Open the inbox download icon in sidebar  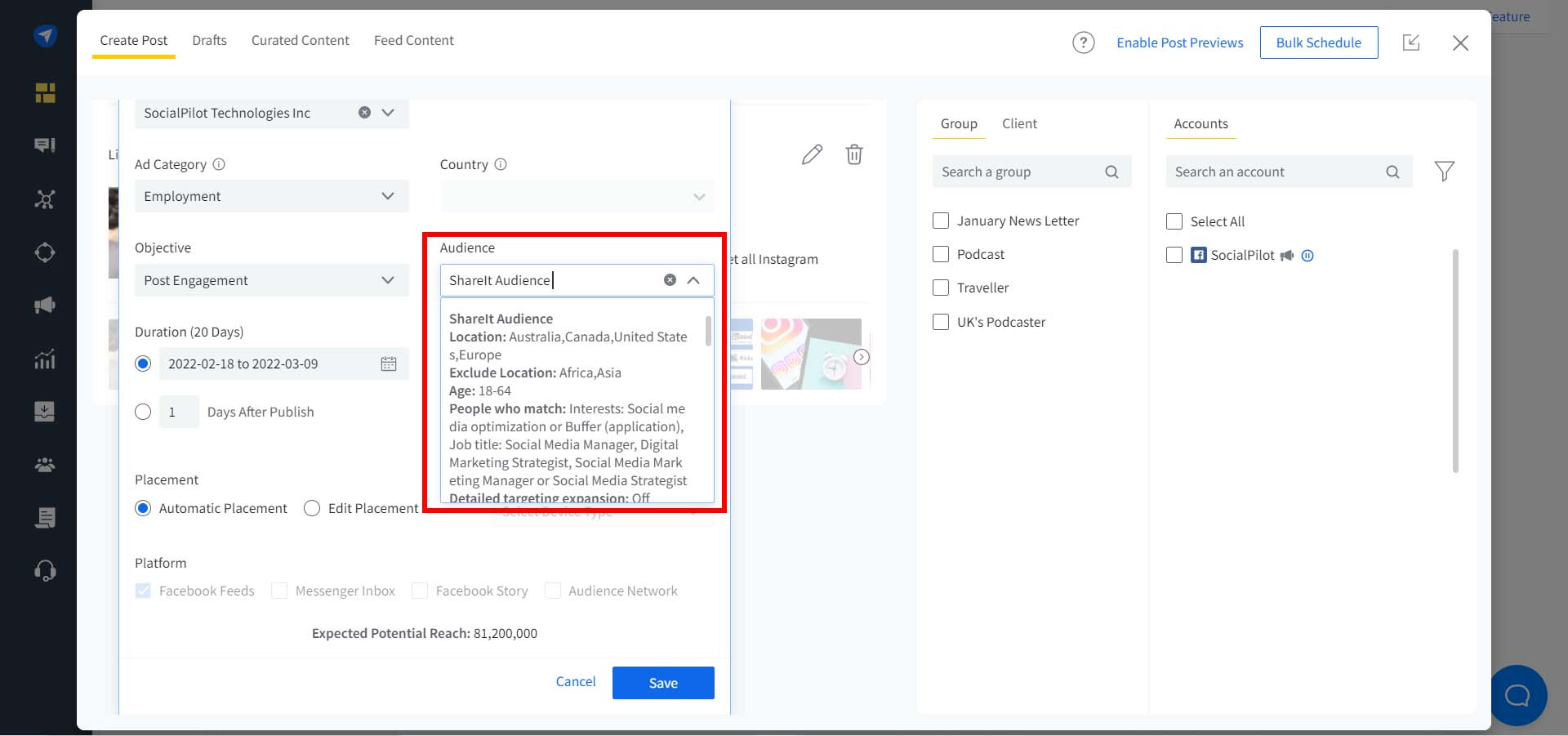click(x=45, y=411)
